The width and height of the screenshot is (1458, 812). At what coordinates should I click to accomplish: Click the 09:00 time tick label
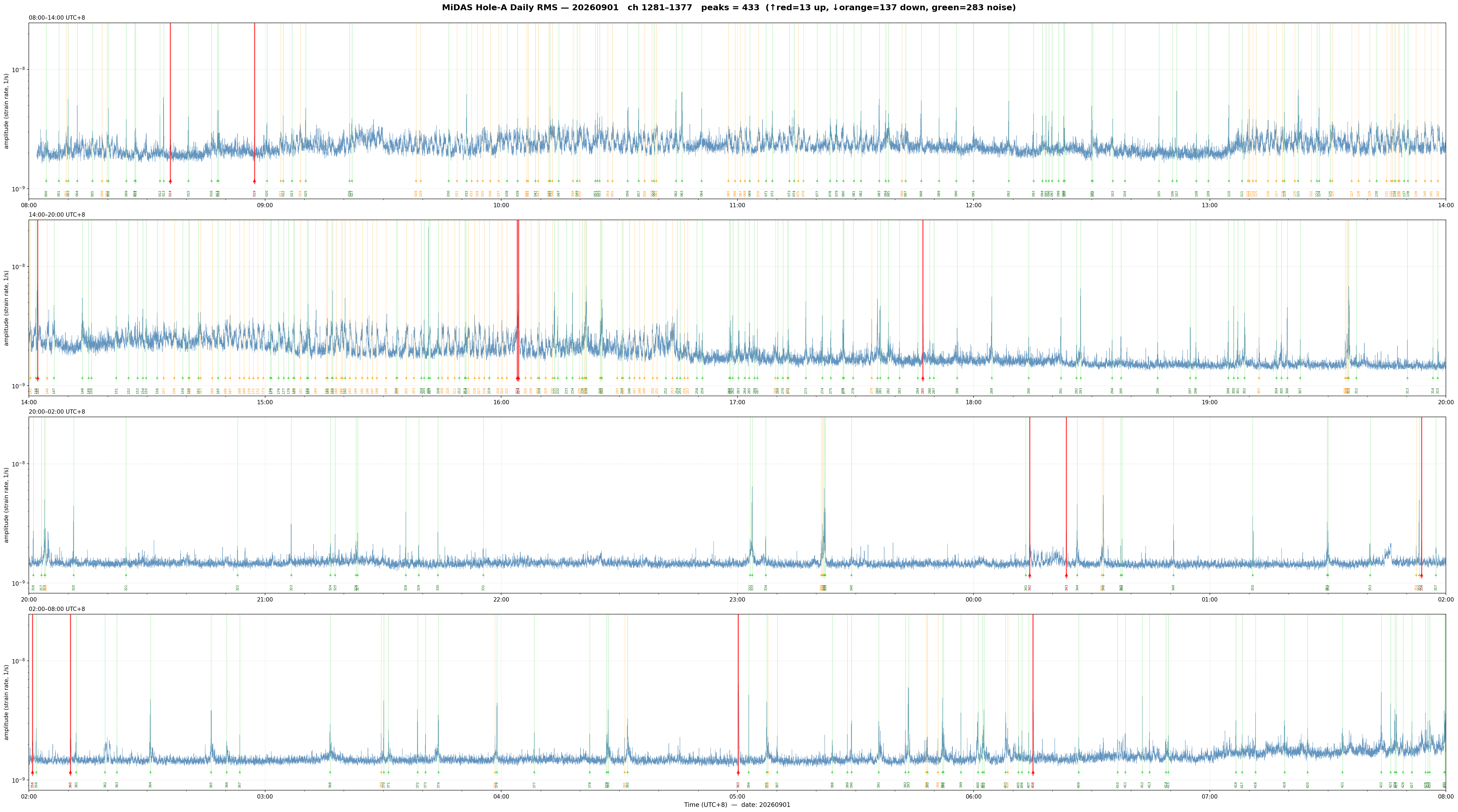tap(265, 205)
